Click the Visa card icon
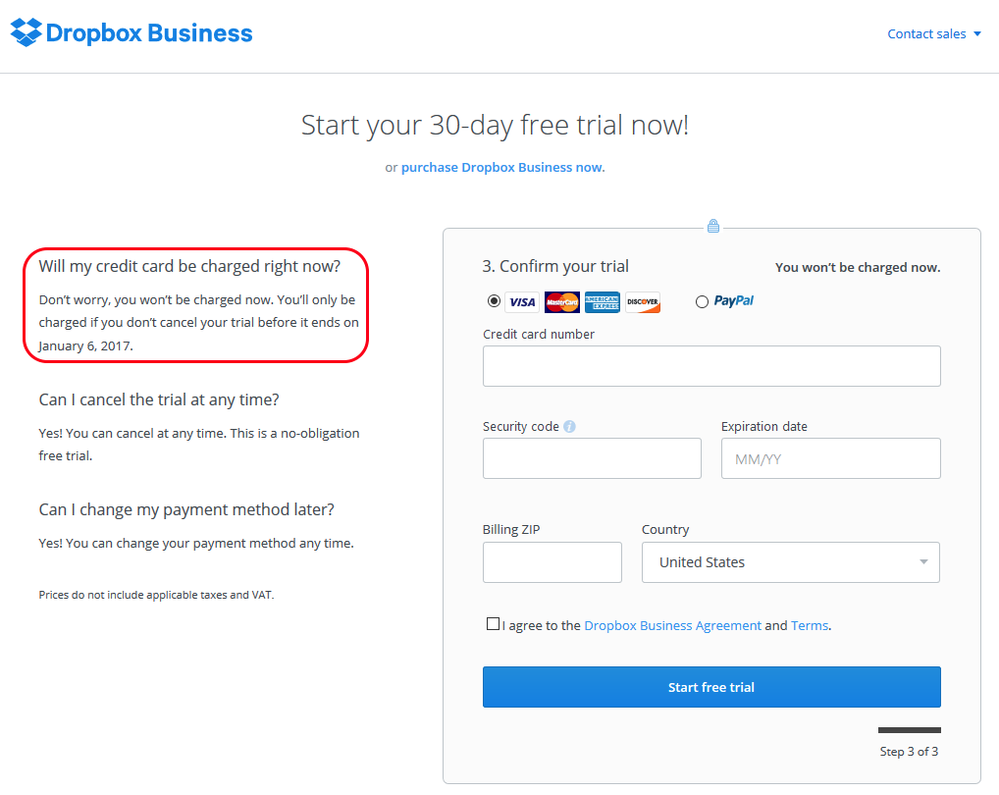The image size is (999, 795). click(521, 302)
